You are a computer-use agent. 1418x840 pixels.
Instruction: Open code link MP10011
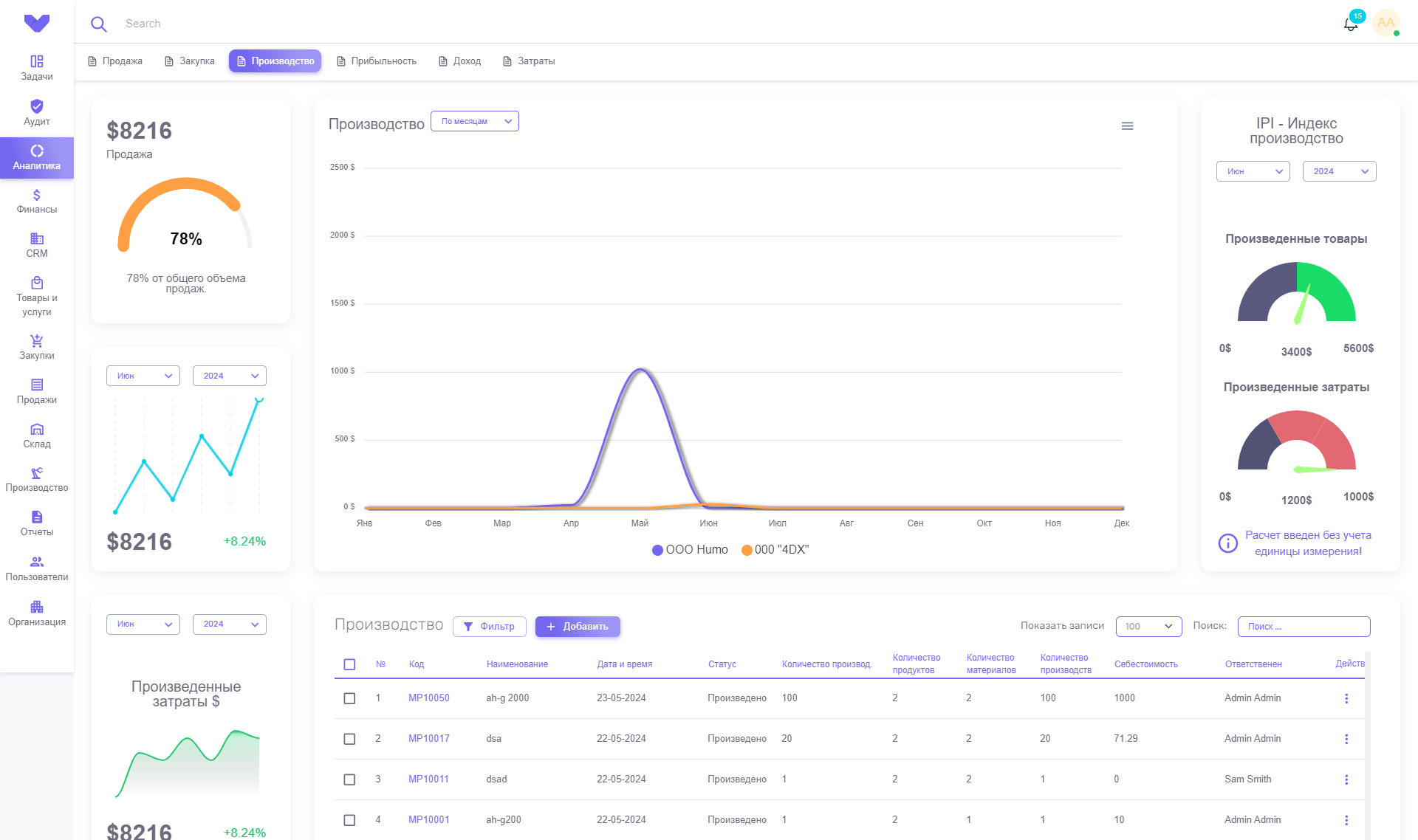tap(428, 779)
